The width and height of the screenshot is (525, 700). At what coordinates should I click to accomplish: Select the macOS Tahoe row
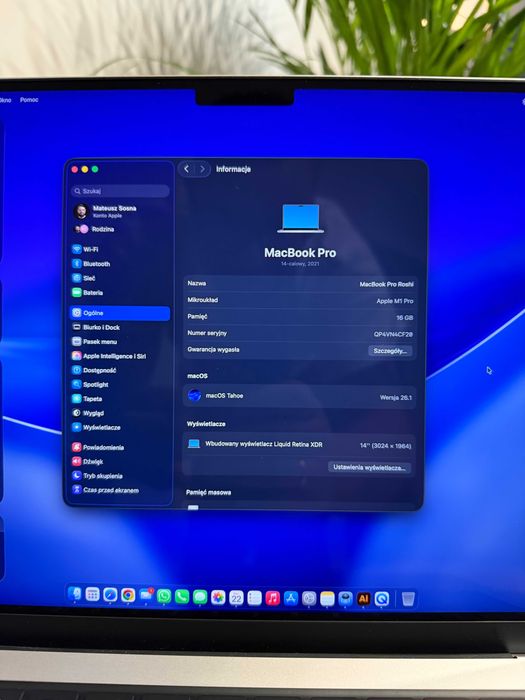coord(300,396)
